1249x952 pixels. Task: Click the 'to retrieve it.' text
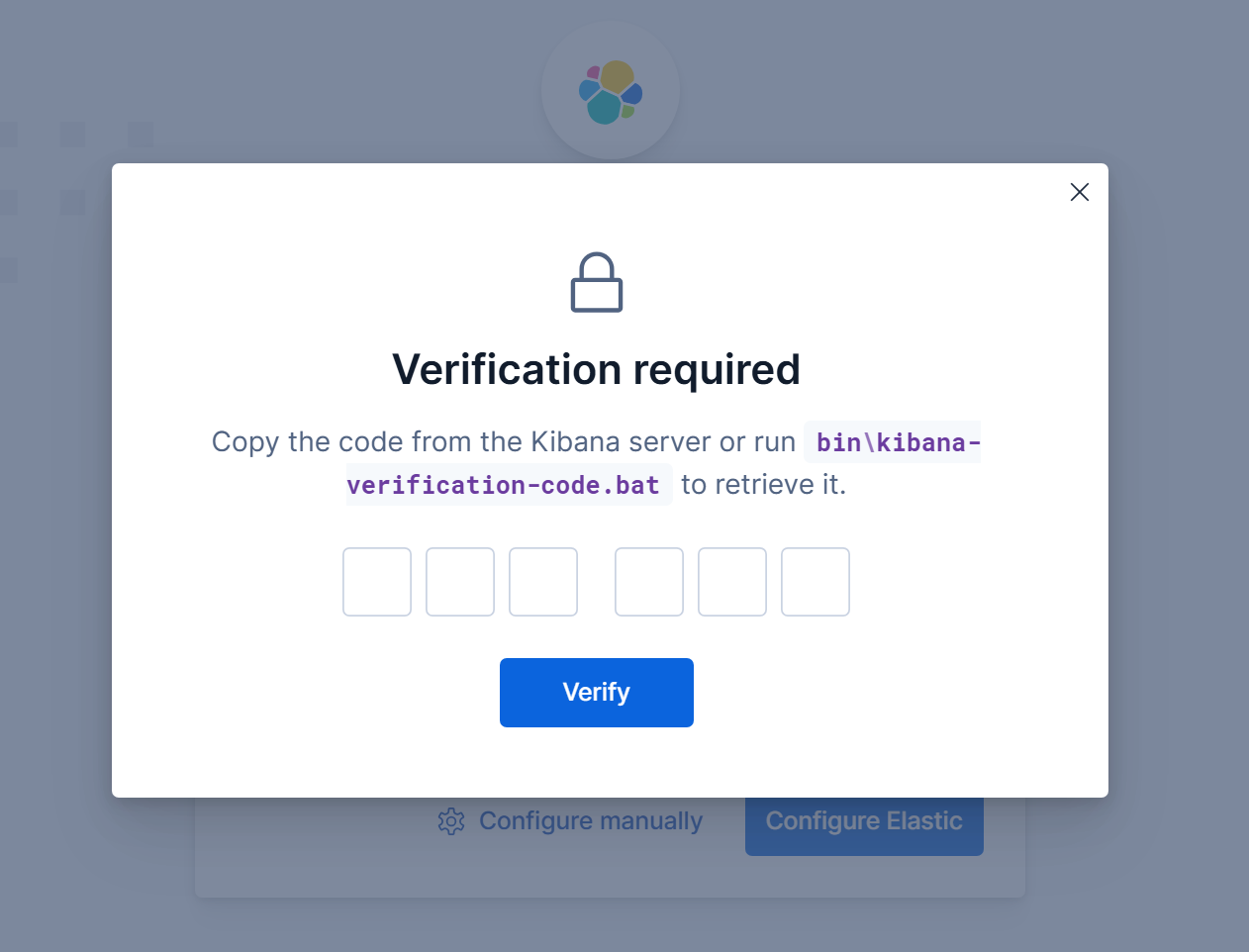pos(764,485)
